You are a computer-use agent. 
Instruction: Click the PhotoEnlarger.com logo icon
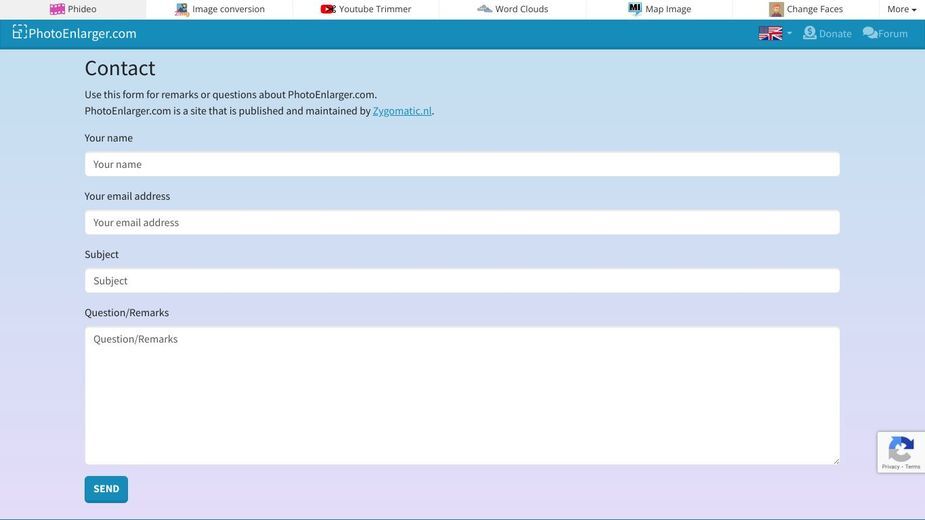(x=19, y=32)
